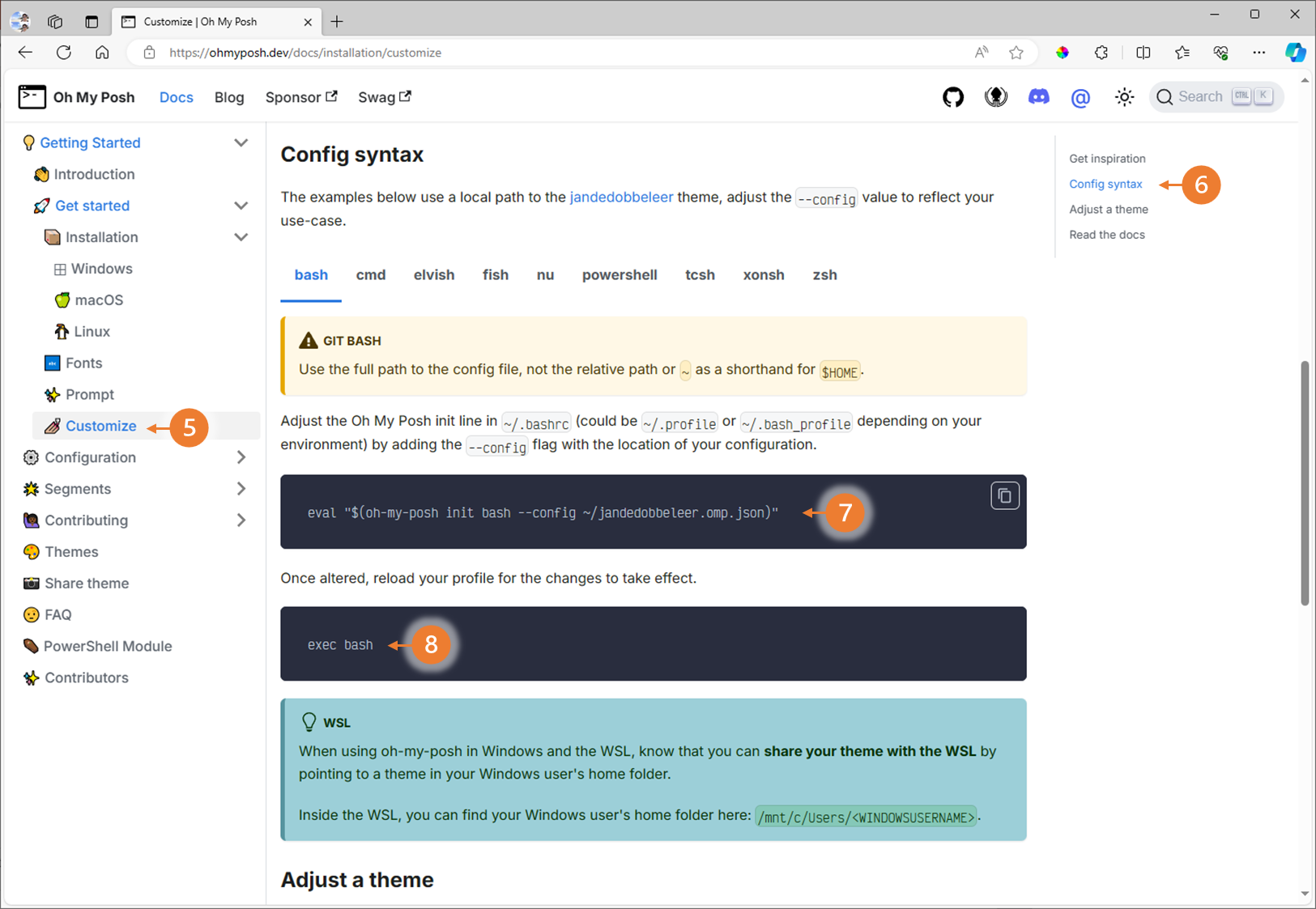
Task: Open the tab actions menu
Action: click(x=92, y=22)
